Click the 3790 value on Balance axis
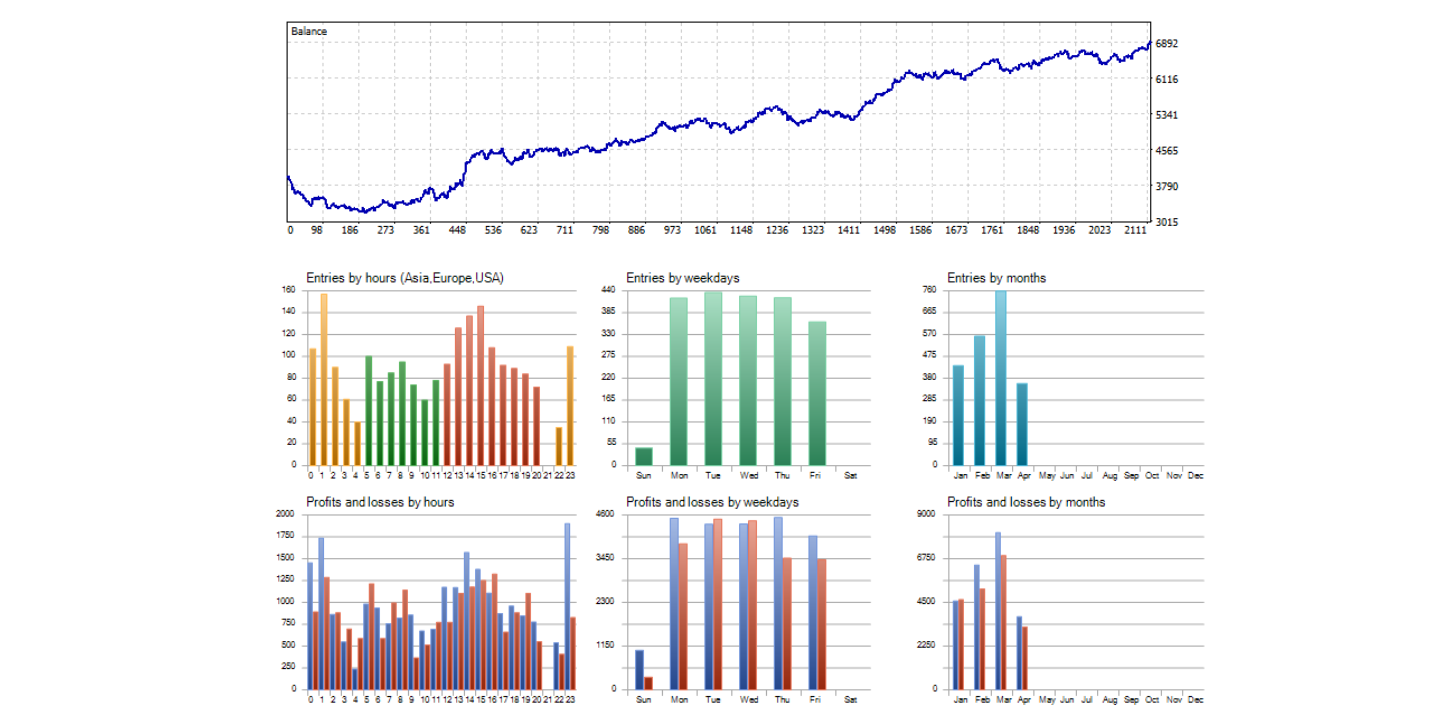The width and height of the screenshot is (1446, 723). point(1168,187)
